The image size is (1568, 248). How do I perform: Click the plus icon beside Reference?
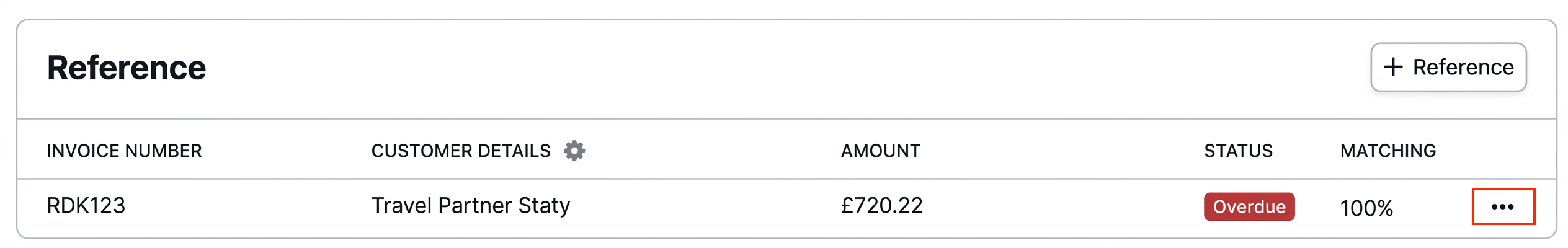(1393, 67)
